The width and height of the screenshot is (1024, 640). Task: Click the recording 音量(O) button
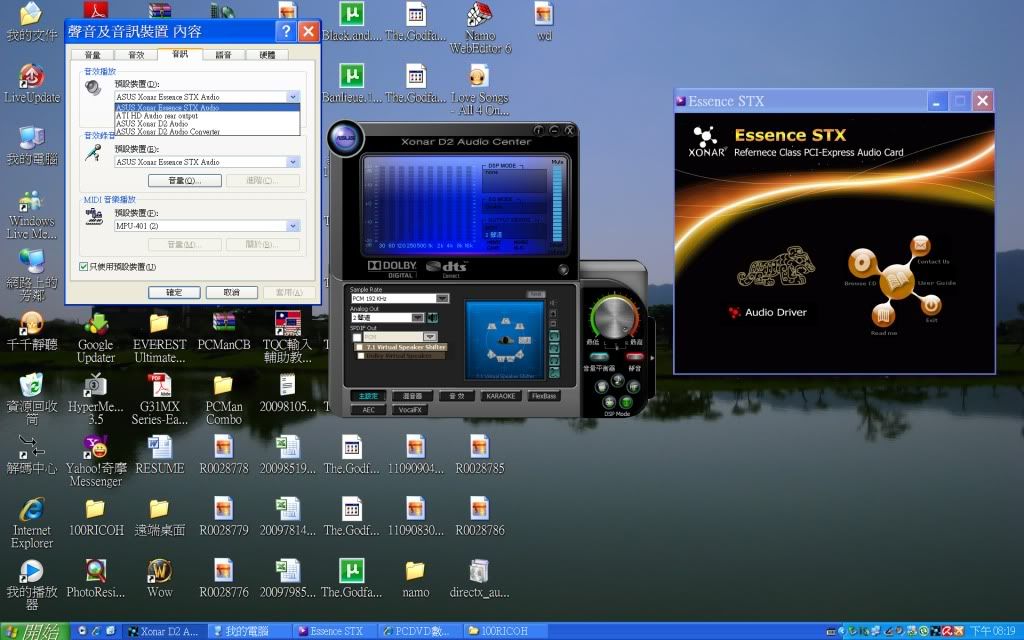tap(185, 180)
